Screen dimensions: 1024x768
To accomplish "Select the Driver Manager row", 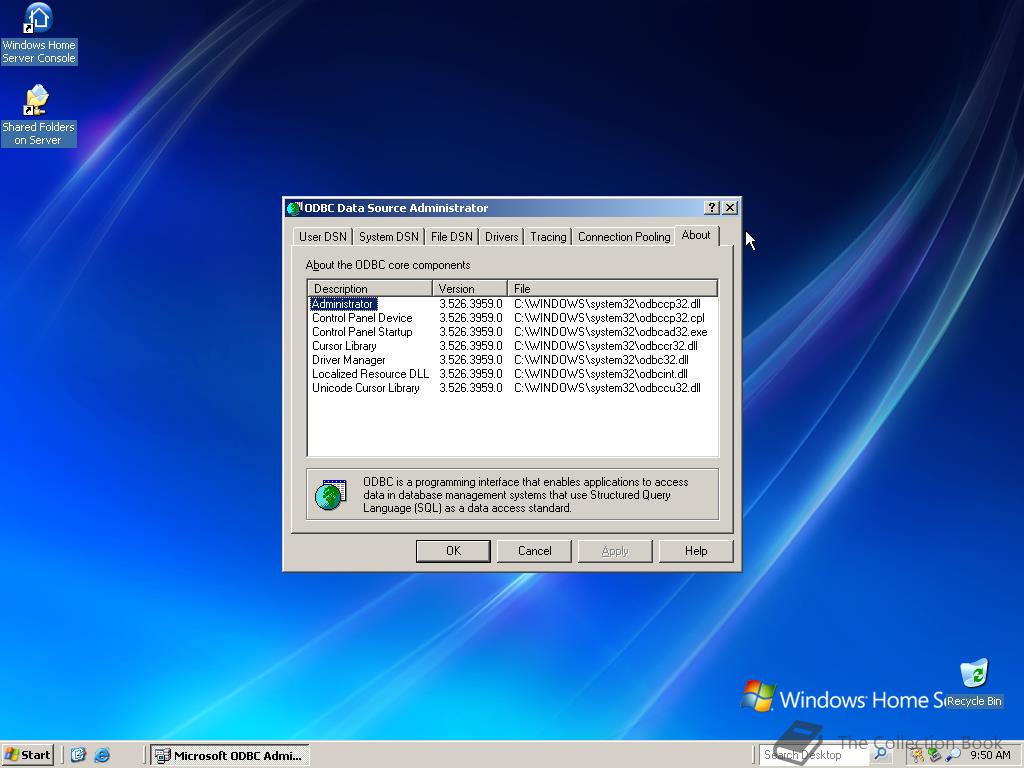I will pos(513,360).
